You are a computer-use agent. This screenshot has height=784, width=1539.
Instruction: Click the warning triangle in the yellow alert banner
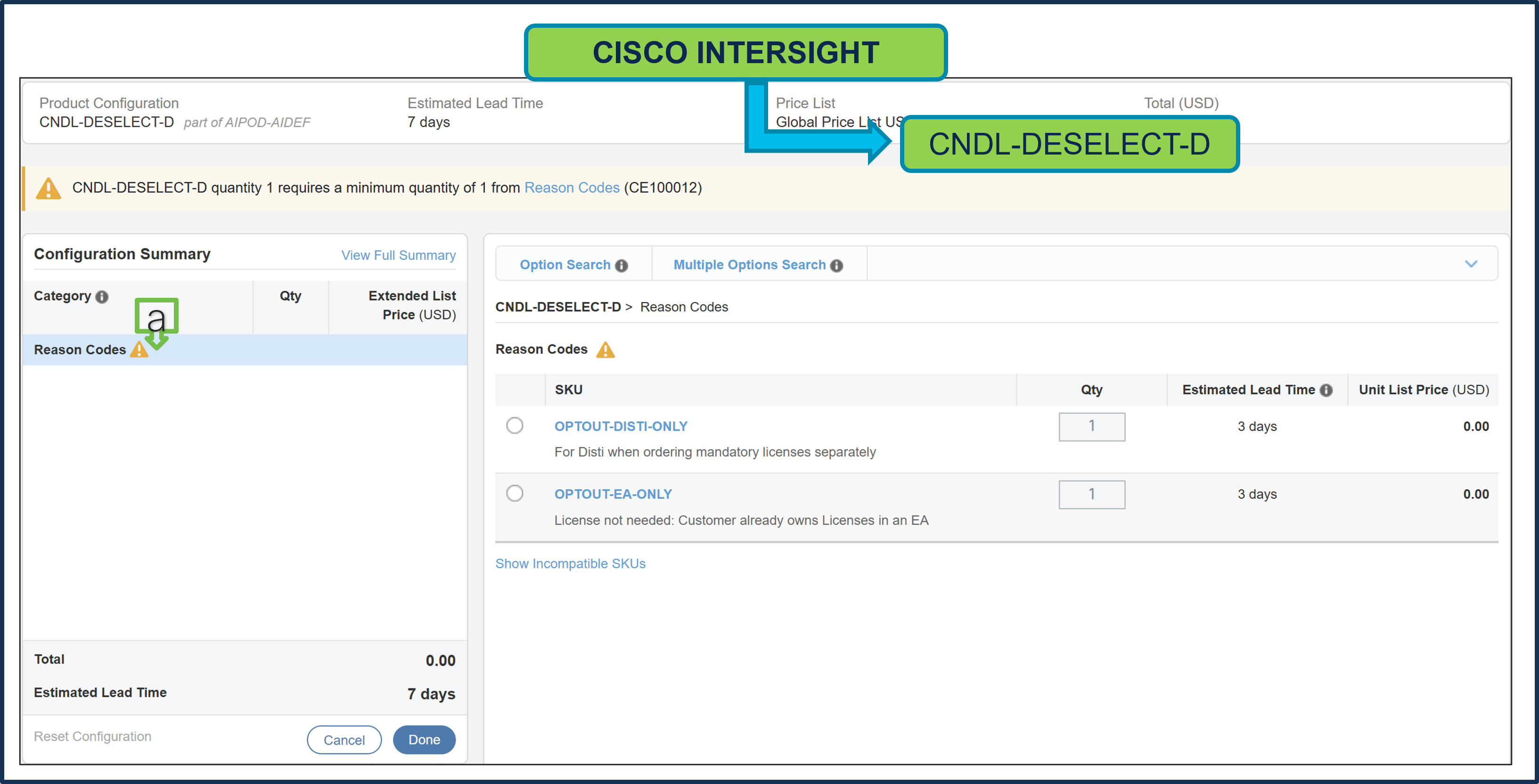coord(49,188)
